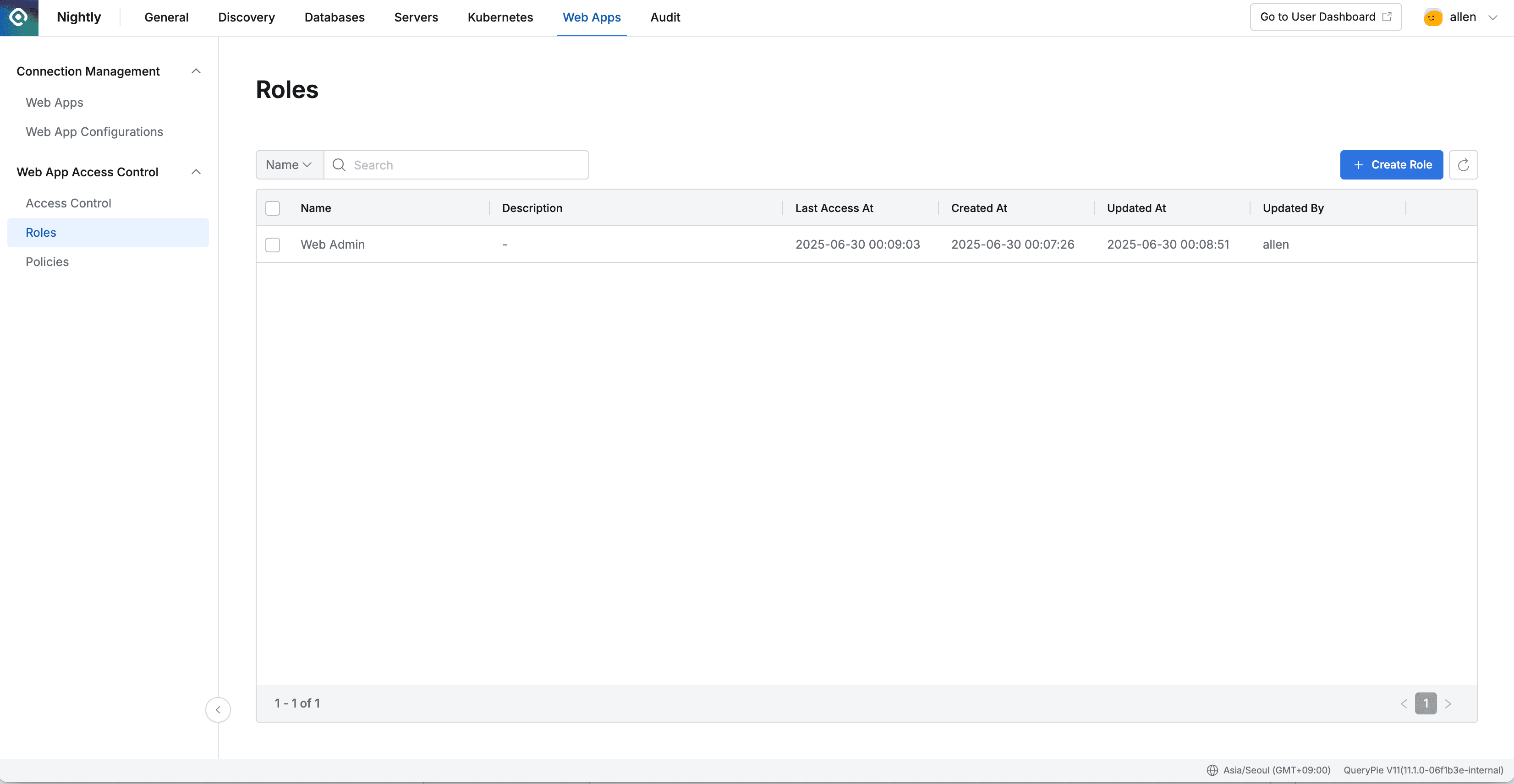Refresh the roles list
Image resolution: width=1514 pixels, height=784 pixels.
pyautogui.click(x=1464, y=164)
